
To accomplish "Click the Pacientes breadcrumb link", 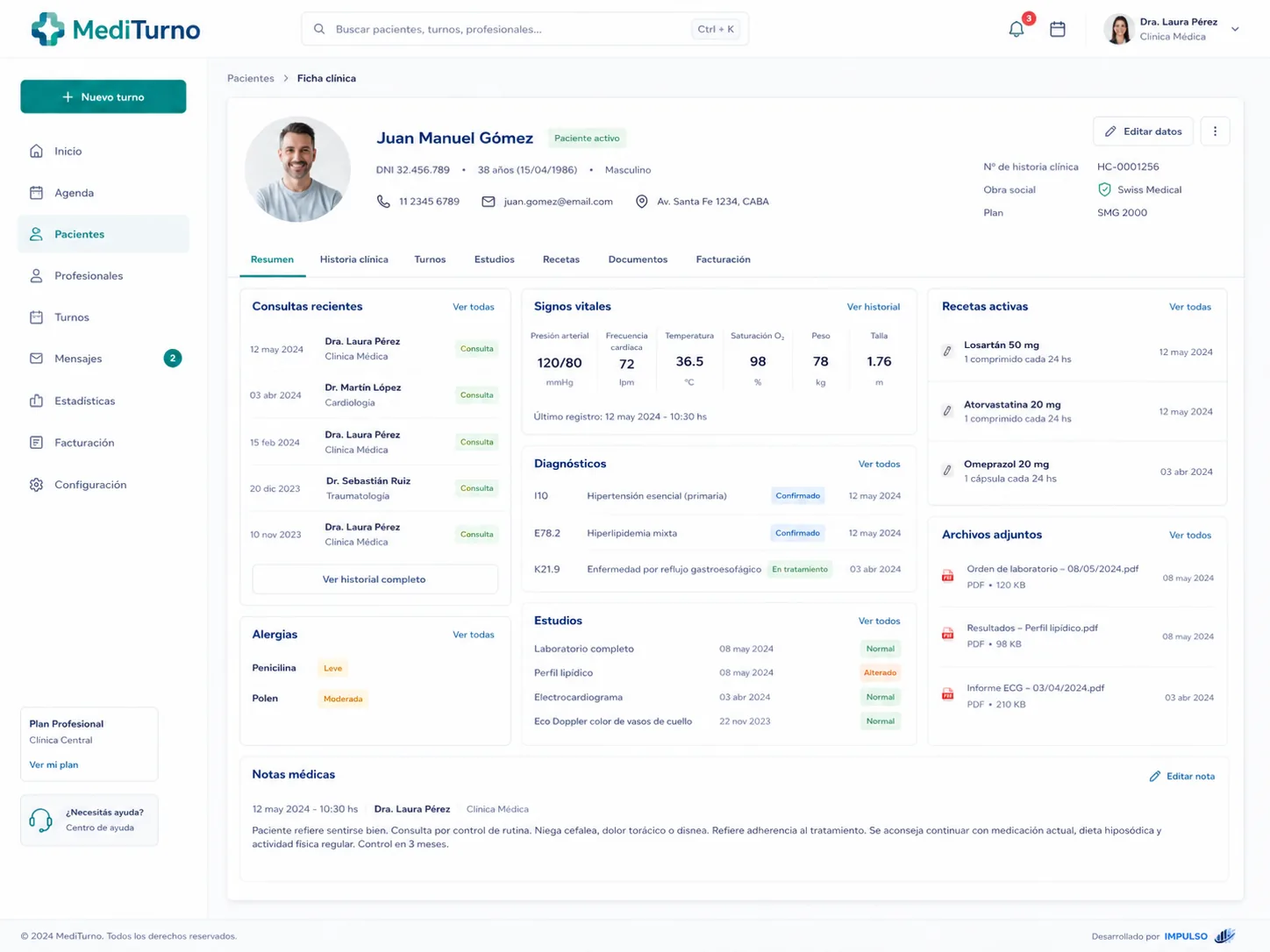I will (251, 78).
